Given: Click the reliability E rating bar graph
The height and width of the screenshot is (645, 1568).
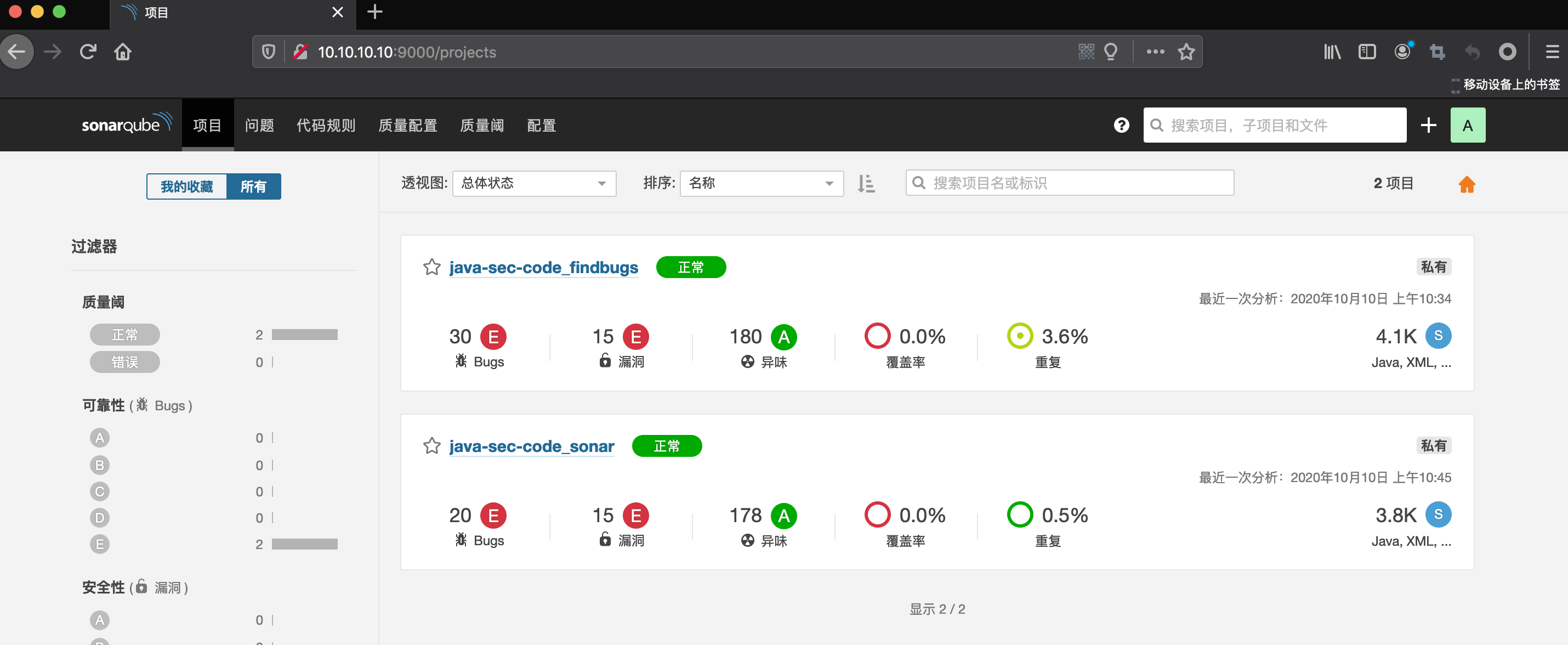Looking at the screenshot, I should 304,544.
